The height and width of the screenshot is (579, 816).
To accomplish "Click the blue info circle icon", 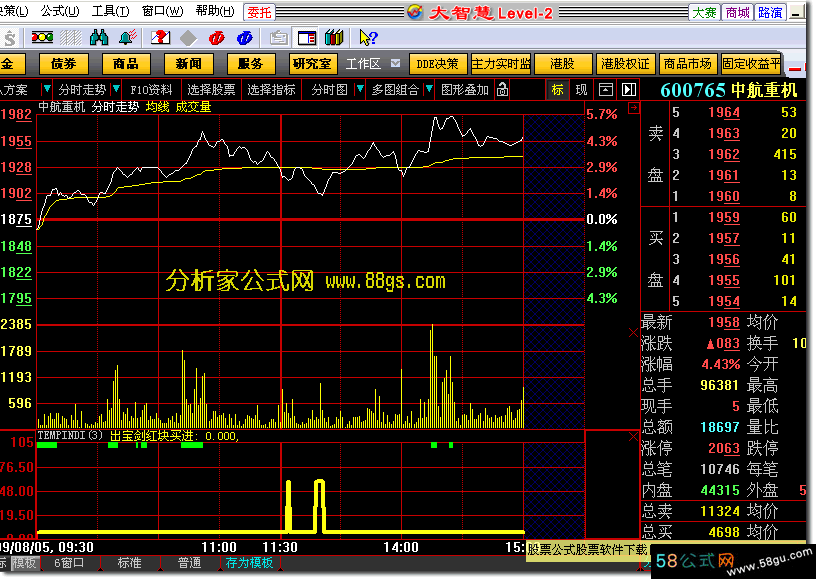I will coord(244,38).
